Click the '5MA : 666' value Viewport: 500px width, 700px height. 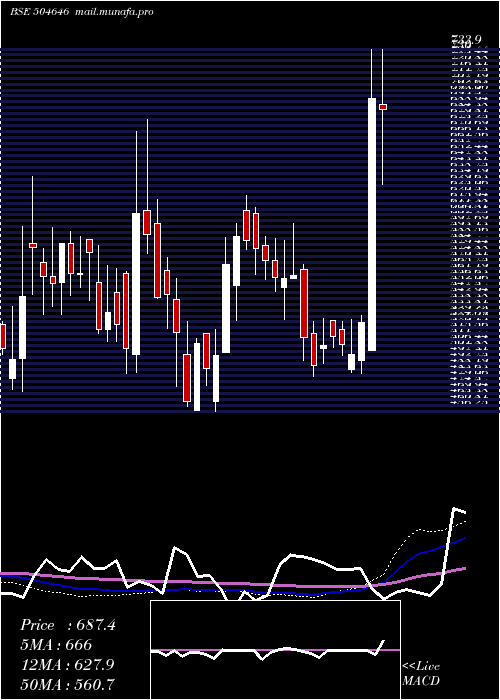point(56,645)
